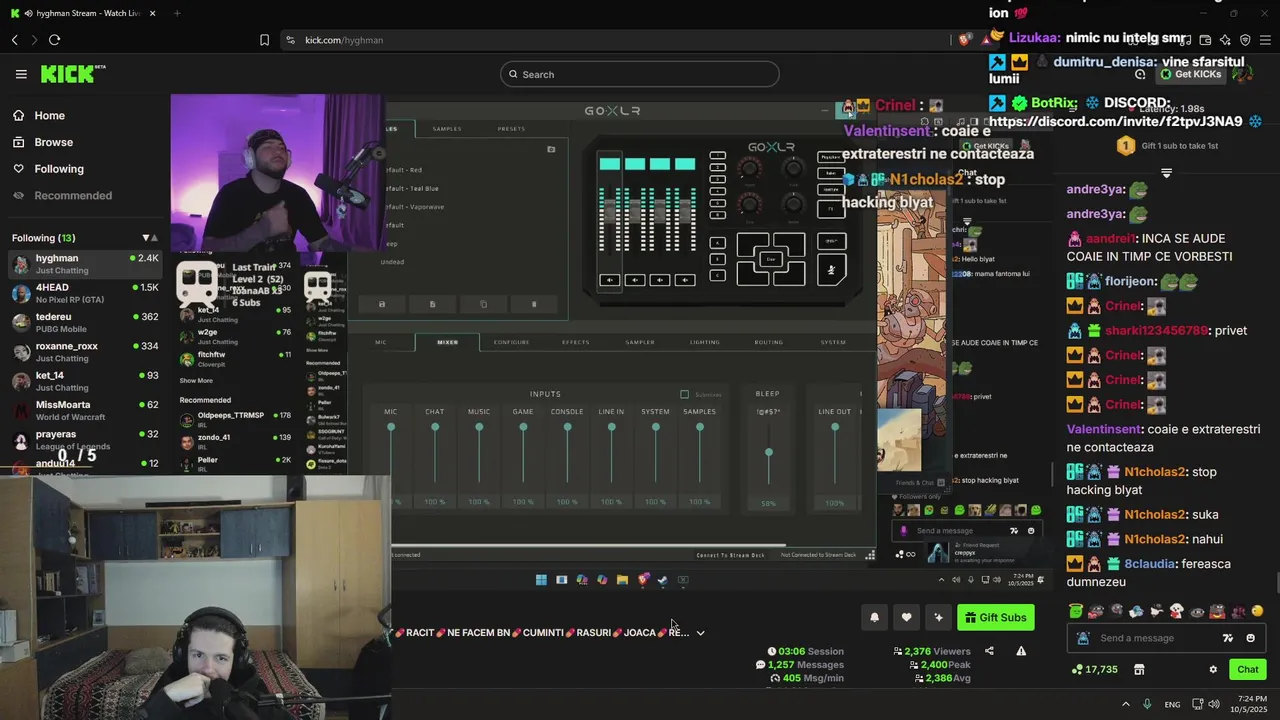Click the stream notification bell button

pyautogui.click(x=874, y=617)
